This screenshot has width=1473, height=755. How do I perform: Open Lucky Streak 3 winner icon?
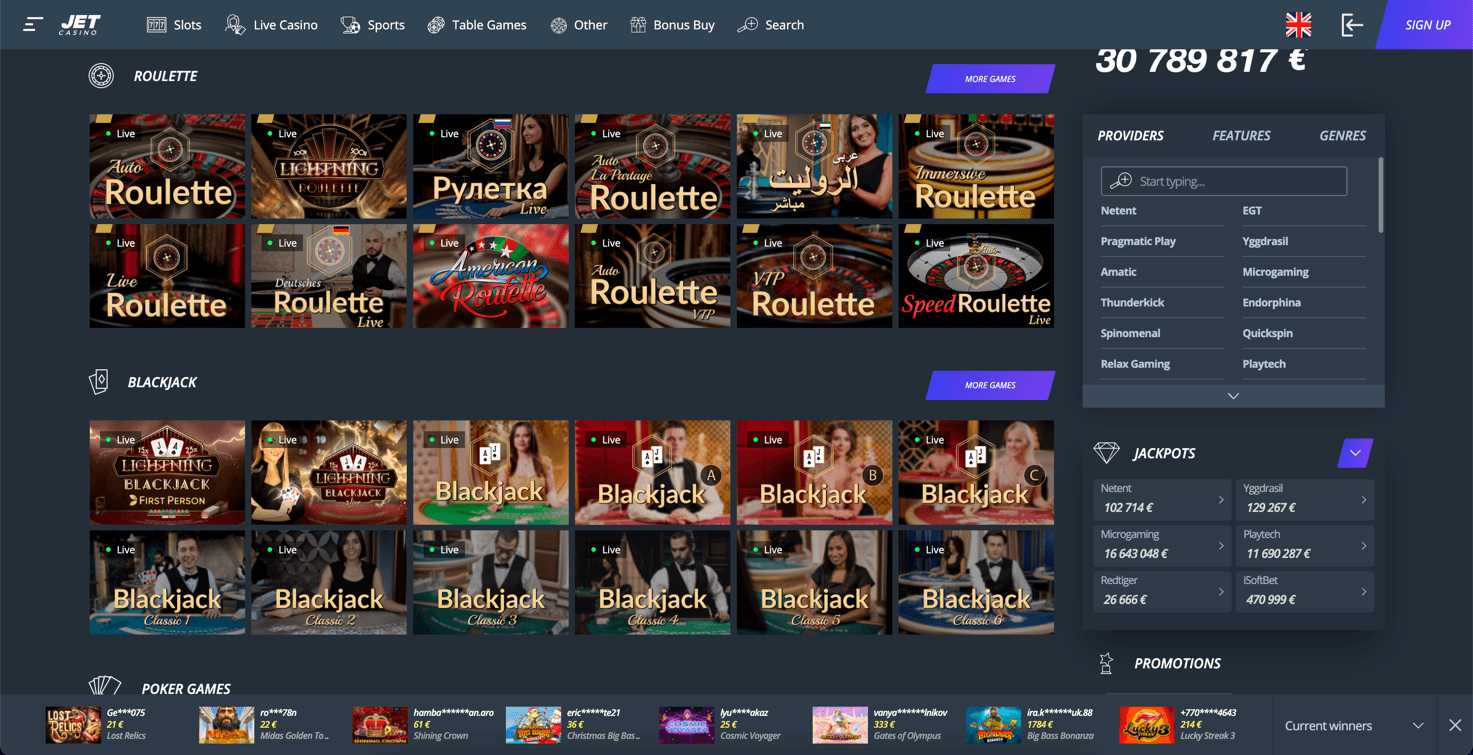(1146, 725)
